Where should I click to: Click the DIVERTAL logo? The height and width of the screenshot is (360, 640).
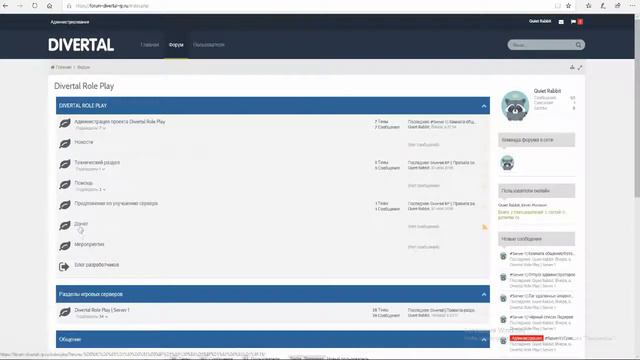(81, 45)
